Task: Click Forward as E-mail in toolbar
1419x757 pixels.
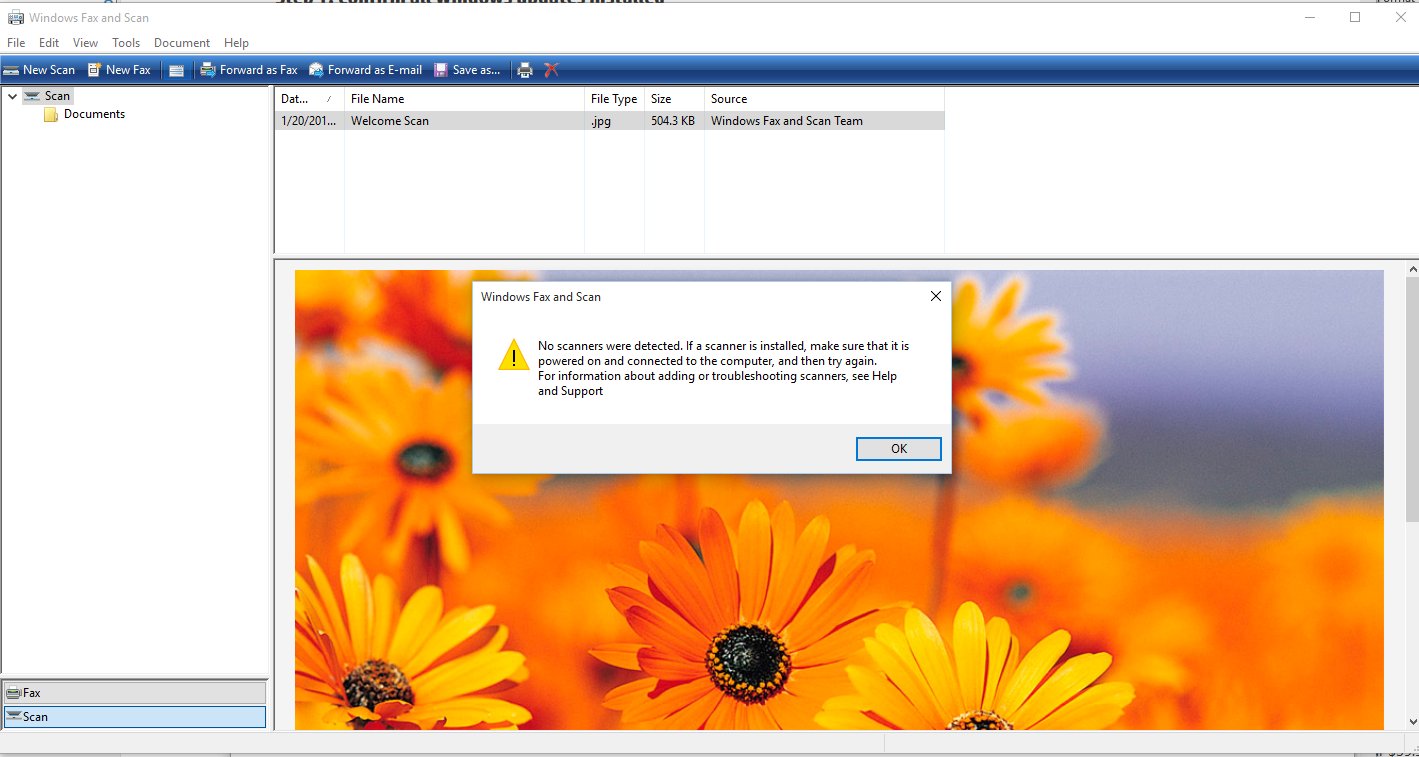Action: (x=365, y=70)
